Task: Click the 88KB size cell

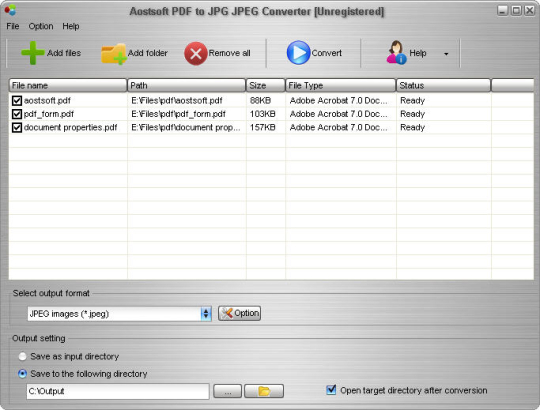Action: [260, 101]
